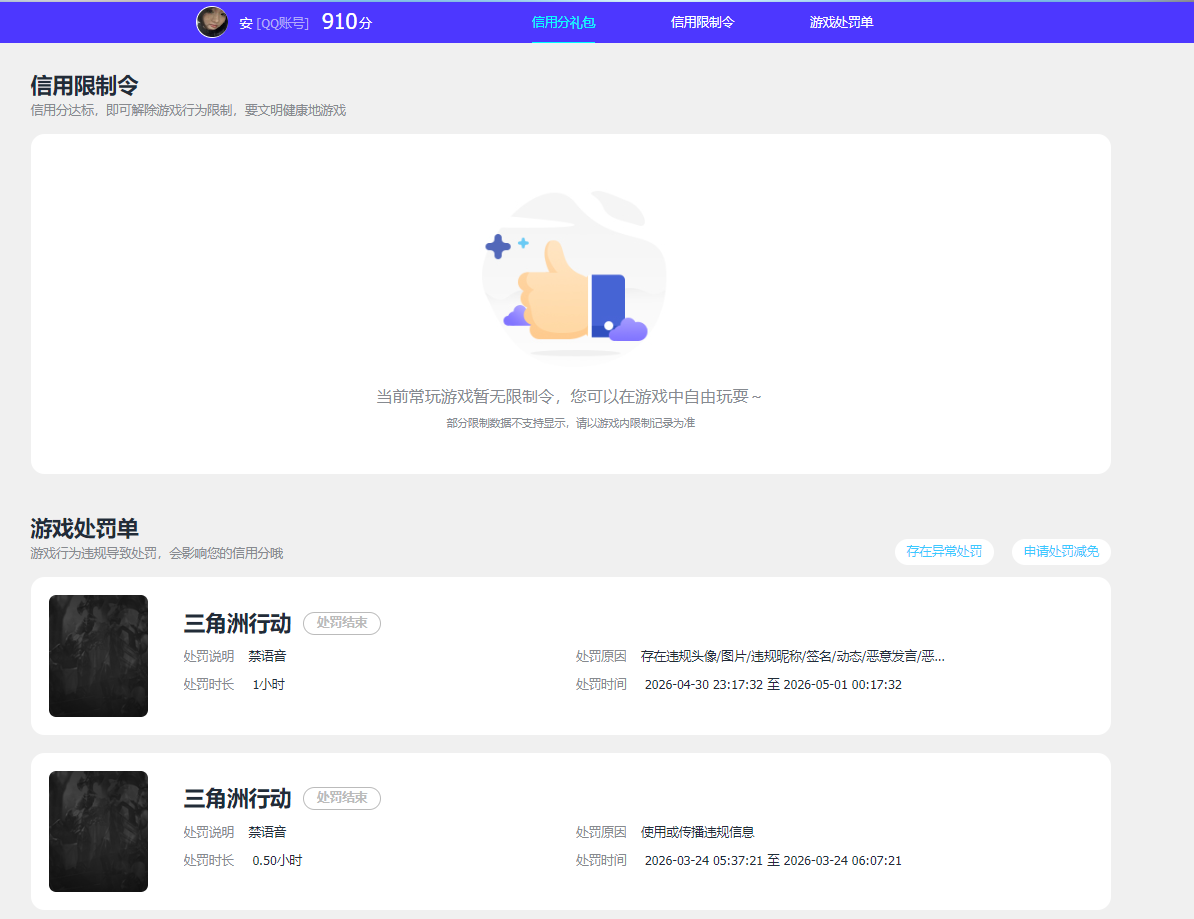
Task: Click 处罚结束 badge on 1小时 penalty card
Action: (x=342, y=623)
